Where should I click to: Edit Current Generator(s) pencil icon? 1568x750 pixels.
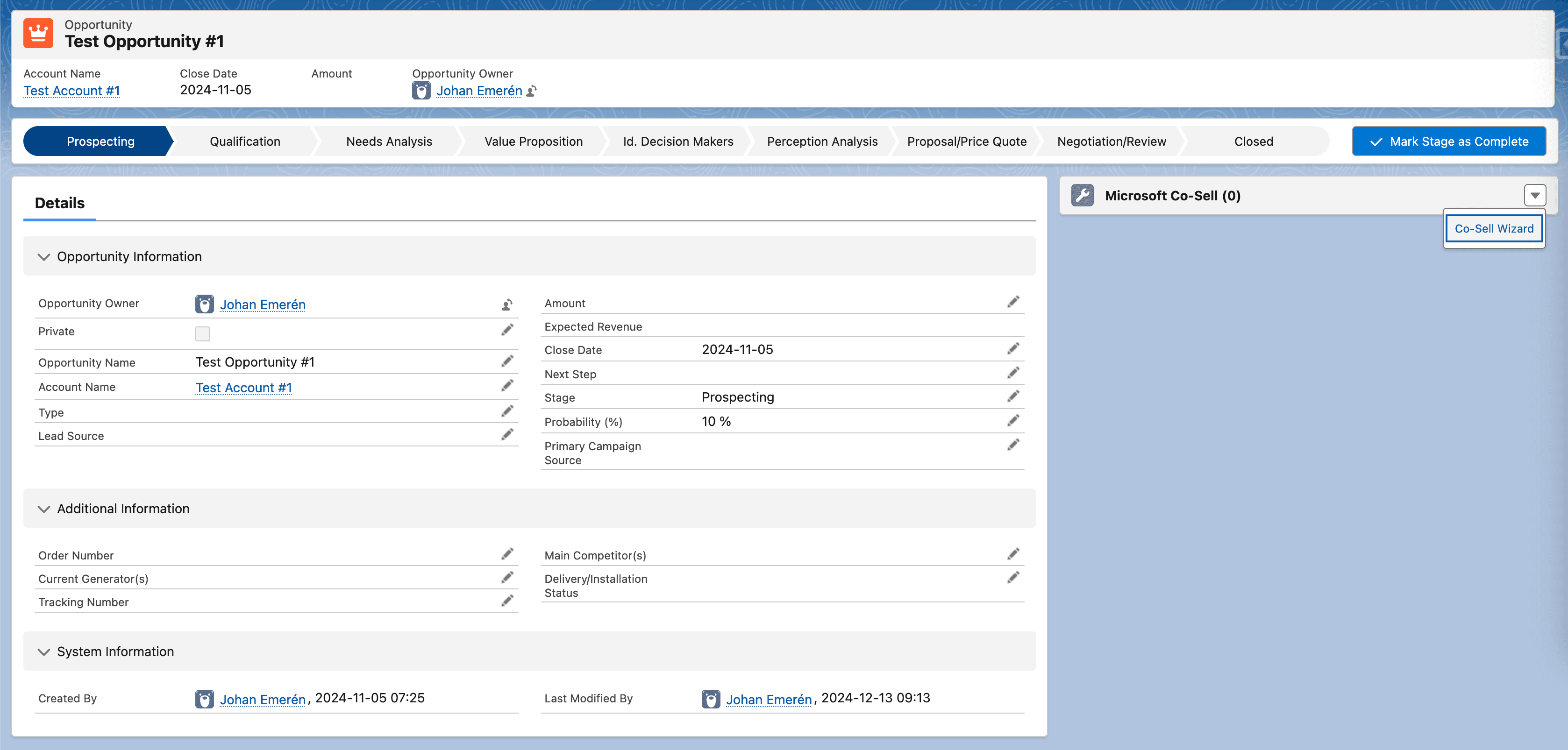[507, 577]
